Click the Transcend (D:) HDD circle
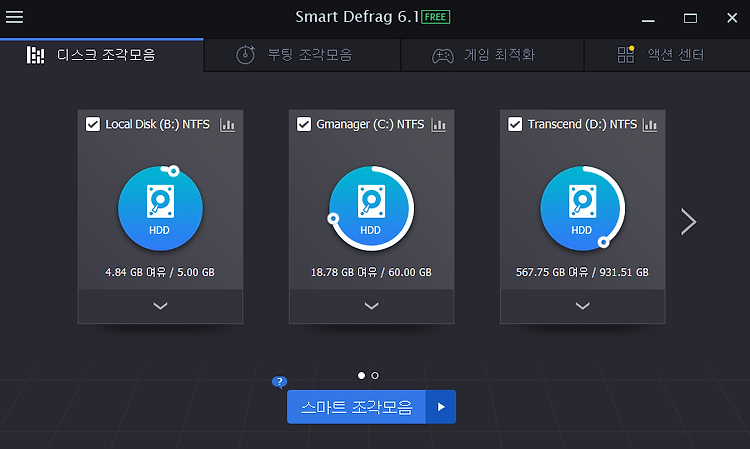The image size is (750, 449). coord(582,208)
